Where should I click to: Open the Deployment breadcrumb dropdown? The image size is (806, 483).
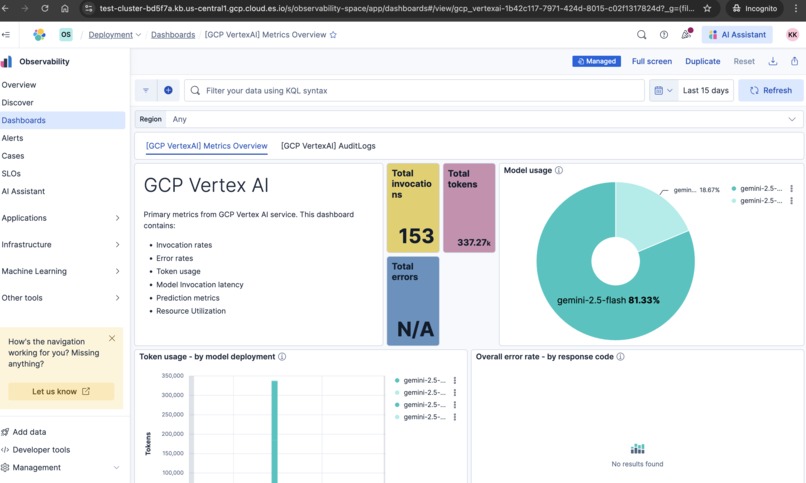(x=115, y=35)
